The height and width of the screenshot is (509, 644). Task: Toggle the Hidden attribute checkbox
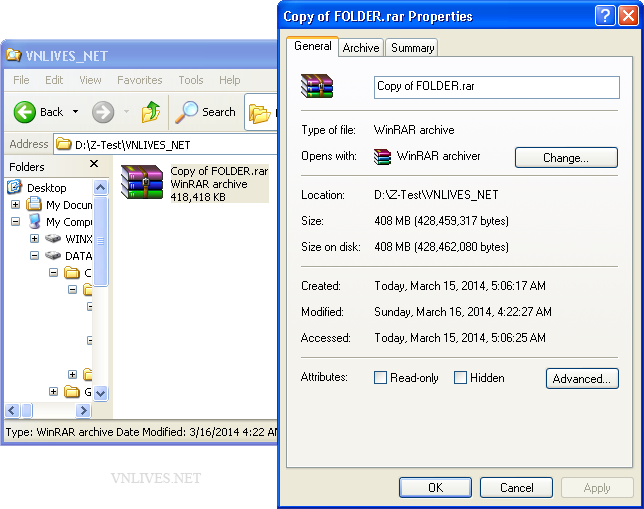point(460,378)
